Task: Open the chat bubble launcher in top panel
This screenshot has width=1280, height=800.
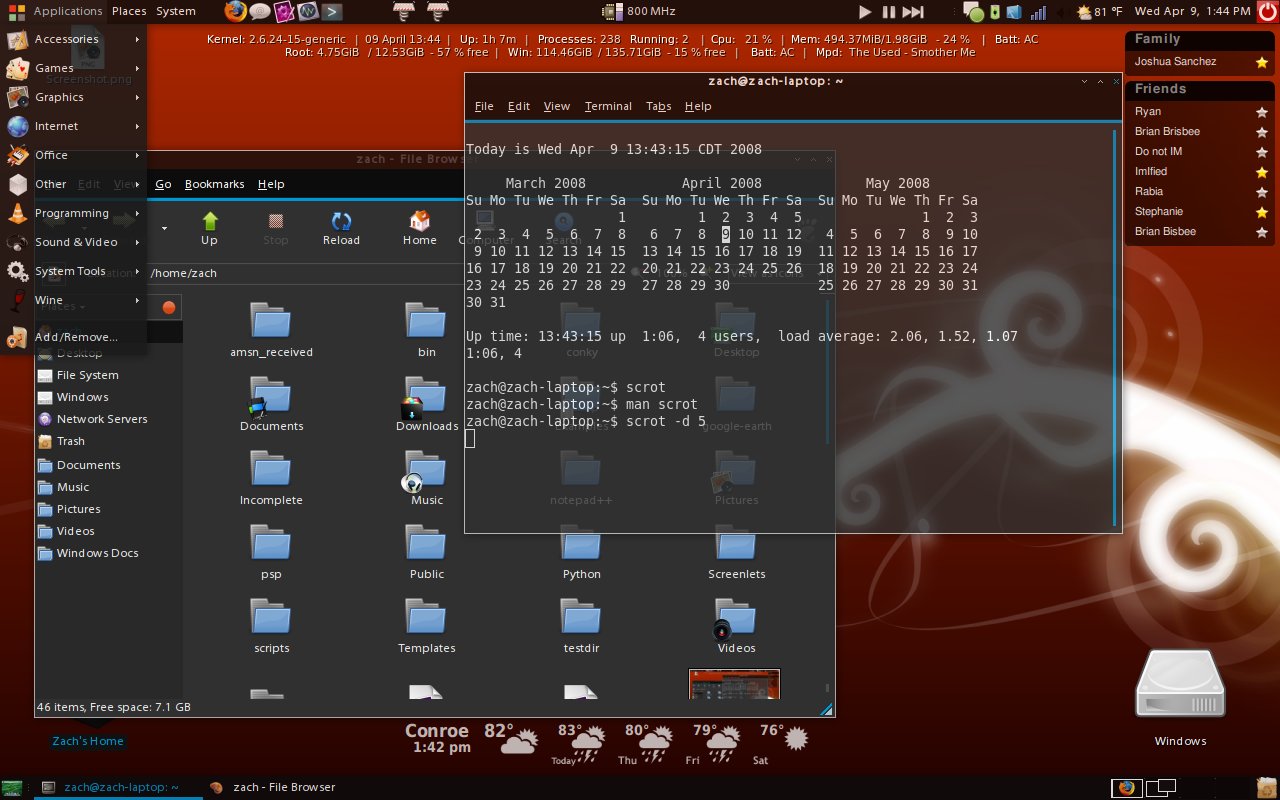Action: click(x=259, y=12)
